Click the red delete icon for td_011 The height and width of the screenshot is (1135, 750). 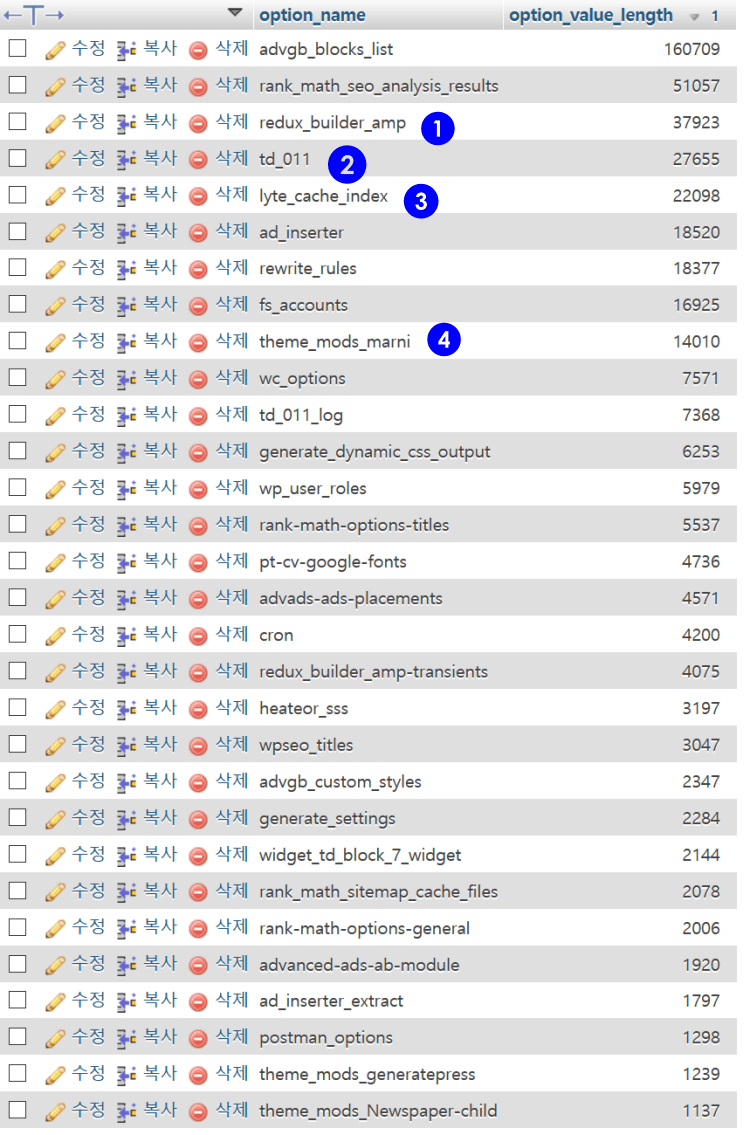(x=198, y=159)
